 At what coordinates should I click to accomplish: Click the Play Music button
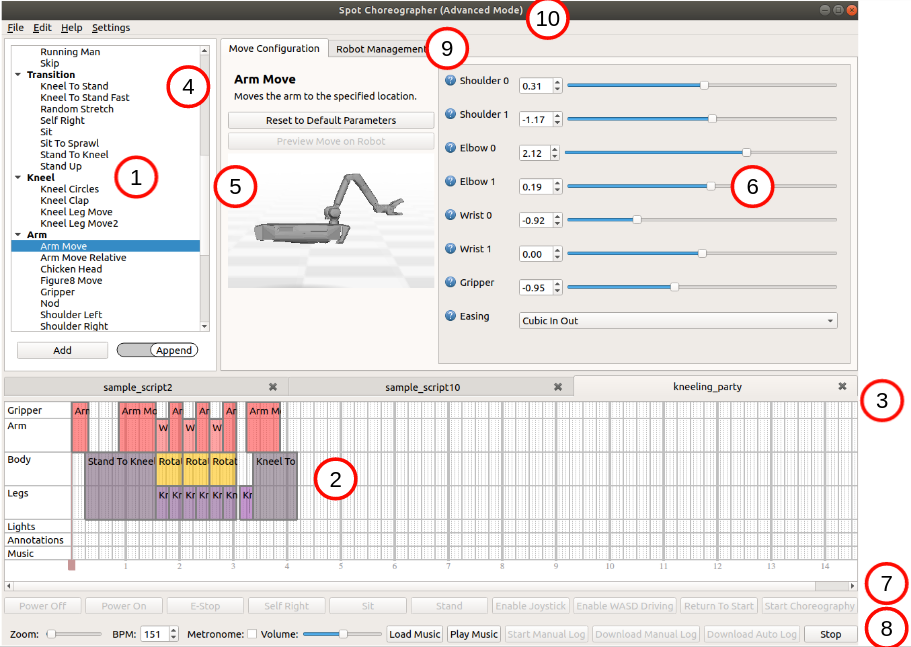click(x=474, y=634)
